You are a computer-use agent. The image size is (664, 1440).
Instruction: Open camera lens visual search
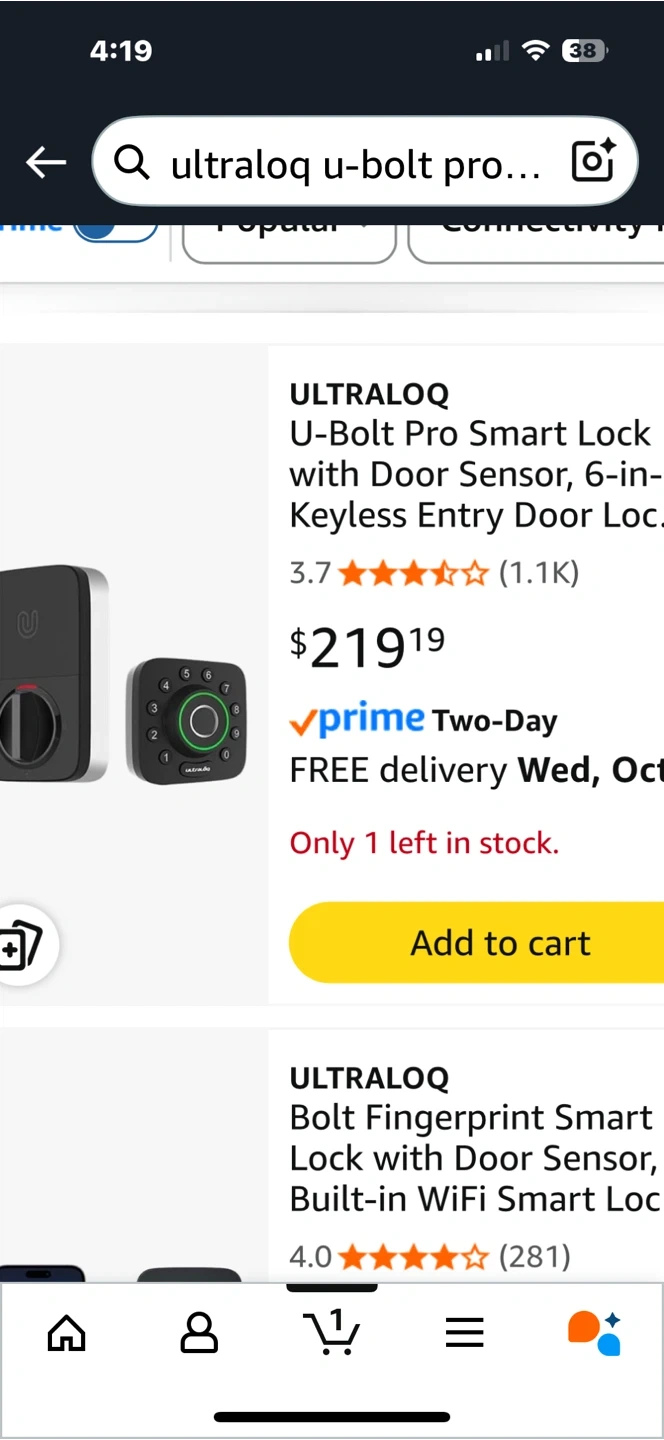click(592, 162)
